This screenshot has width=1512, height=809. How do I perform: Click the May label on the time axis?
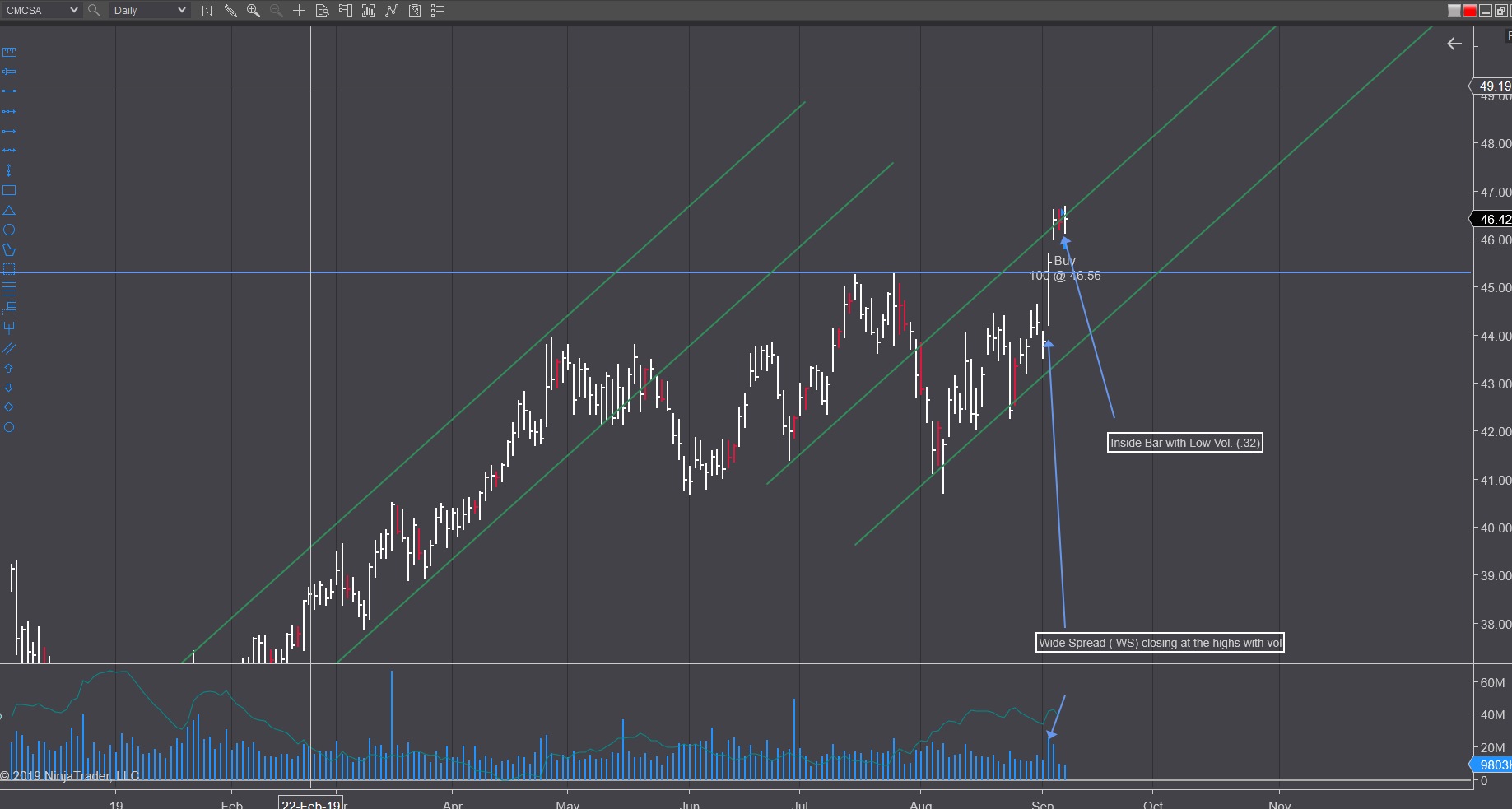[568, 804]
